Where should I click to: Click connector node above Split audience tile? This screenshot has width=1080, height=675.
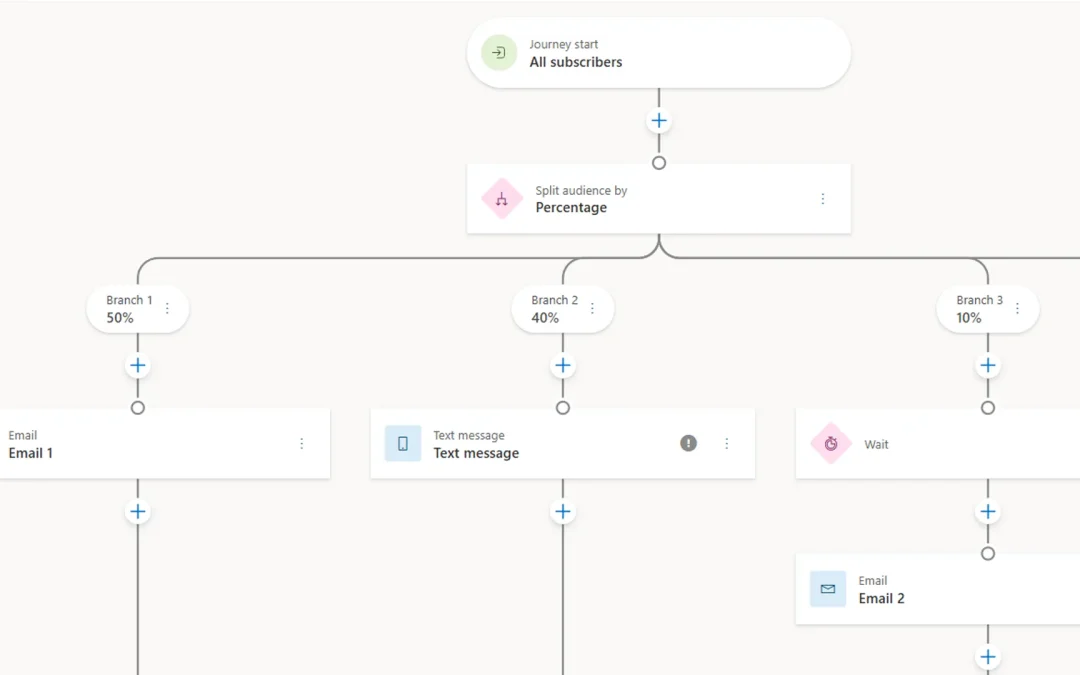pyautogui.click(x=659, y=163)
